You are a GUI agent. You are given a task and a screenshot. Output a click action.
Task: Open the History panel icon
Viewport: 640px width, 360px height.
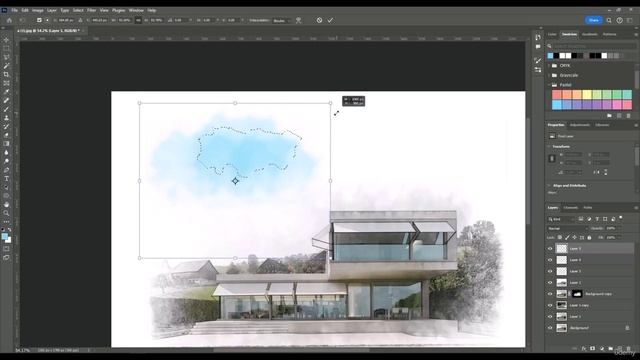[538, 38]
